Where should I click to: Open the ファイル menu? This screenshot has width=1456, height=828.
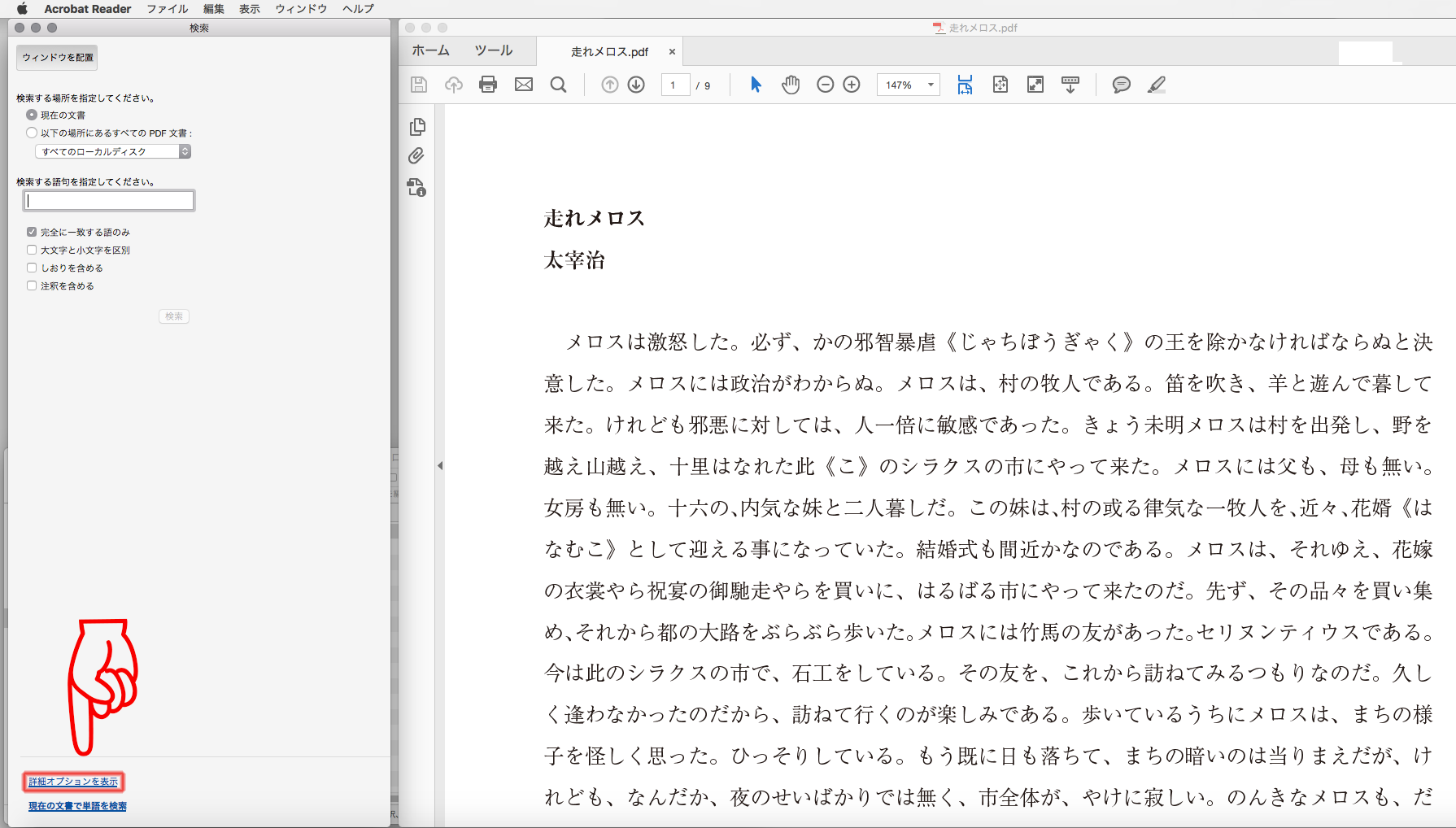[x=167, y=9]
